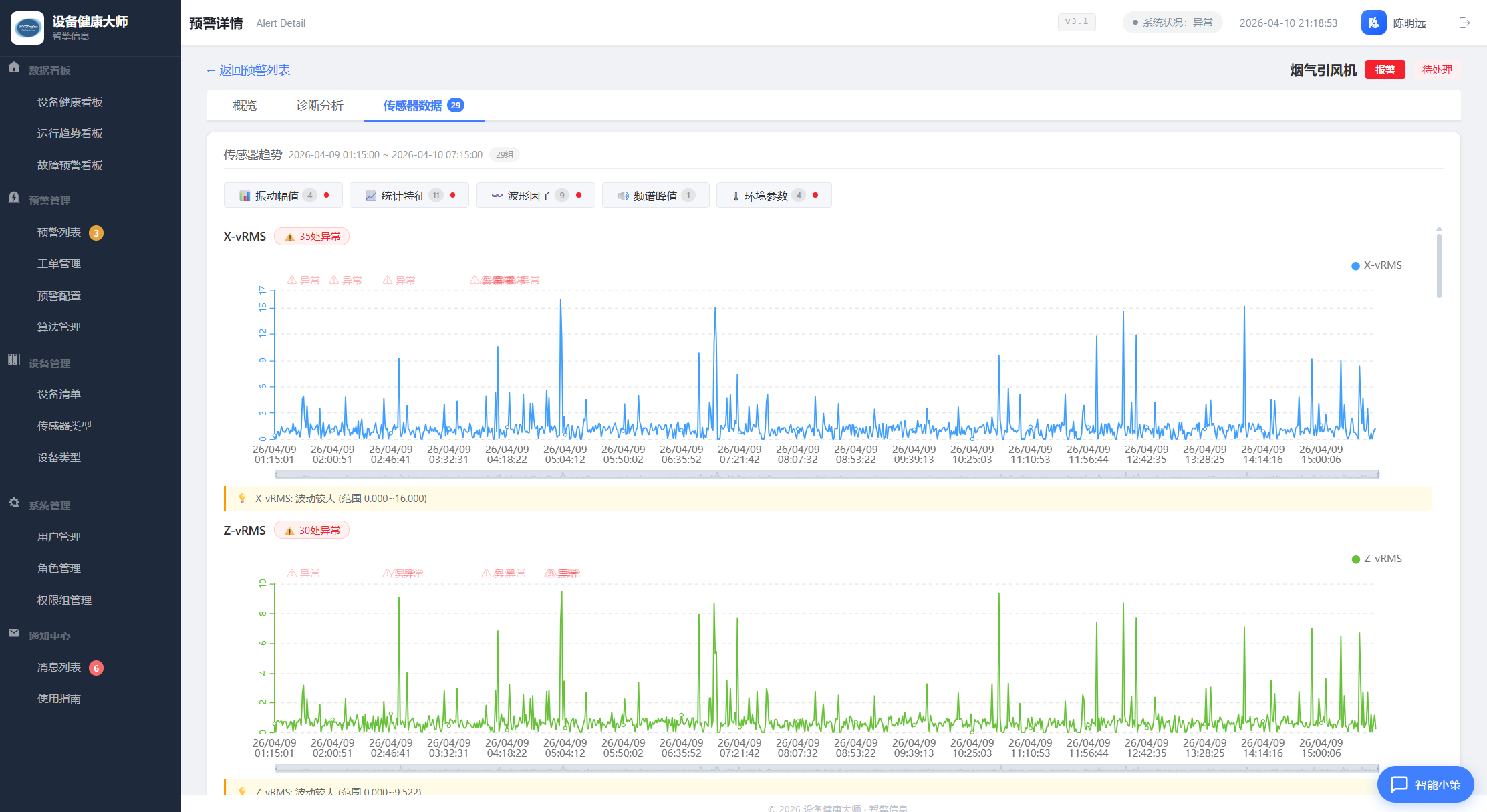Click the logout icon in header
The image size is (1487, 812).
tap(1464, 23)
